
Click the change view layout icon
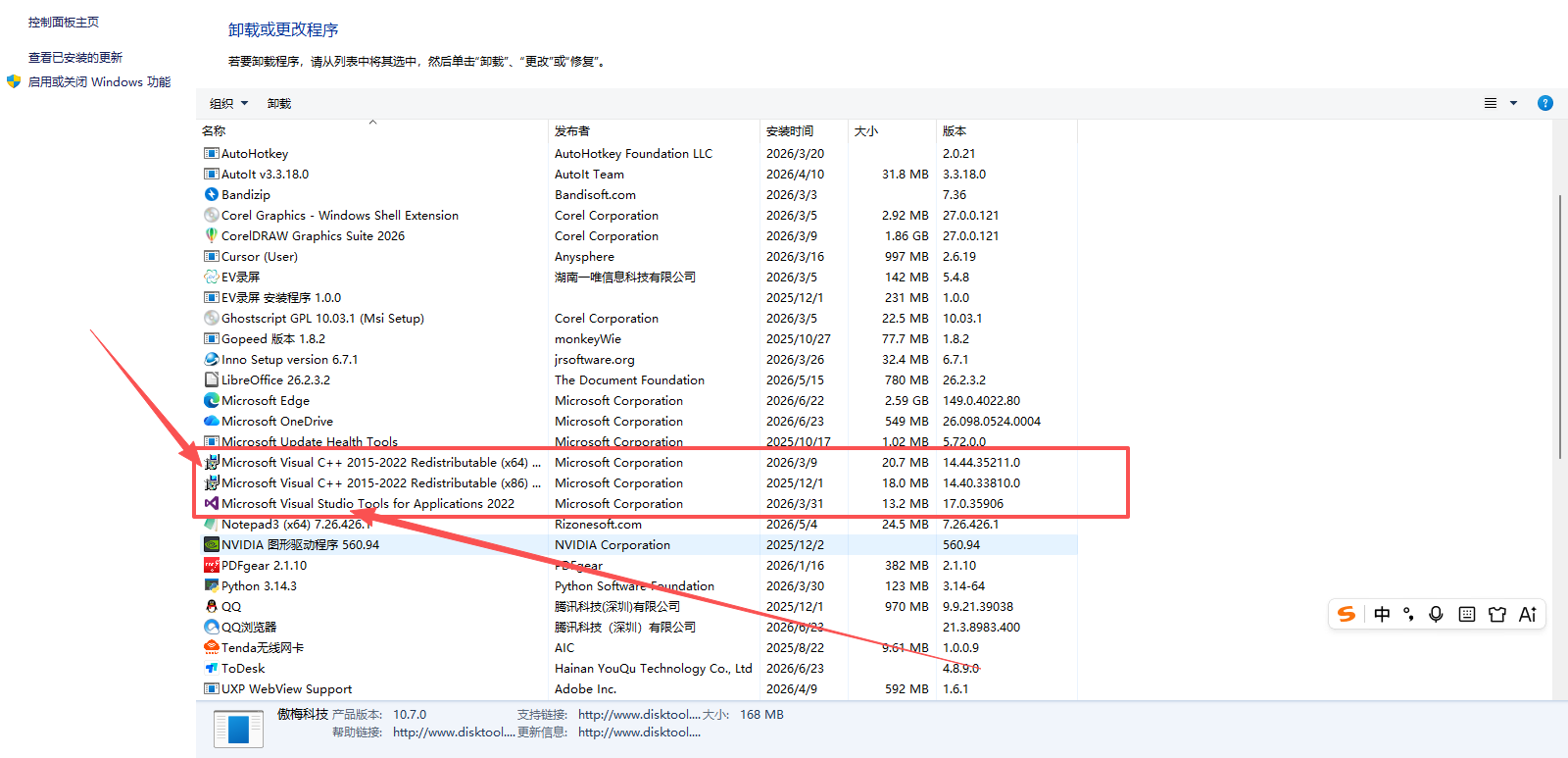1491,103
